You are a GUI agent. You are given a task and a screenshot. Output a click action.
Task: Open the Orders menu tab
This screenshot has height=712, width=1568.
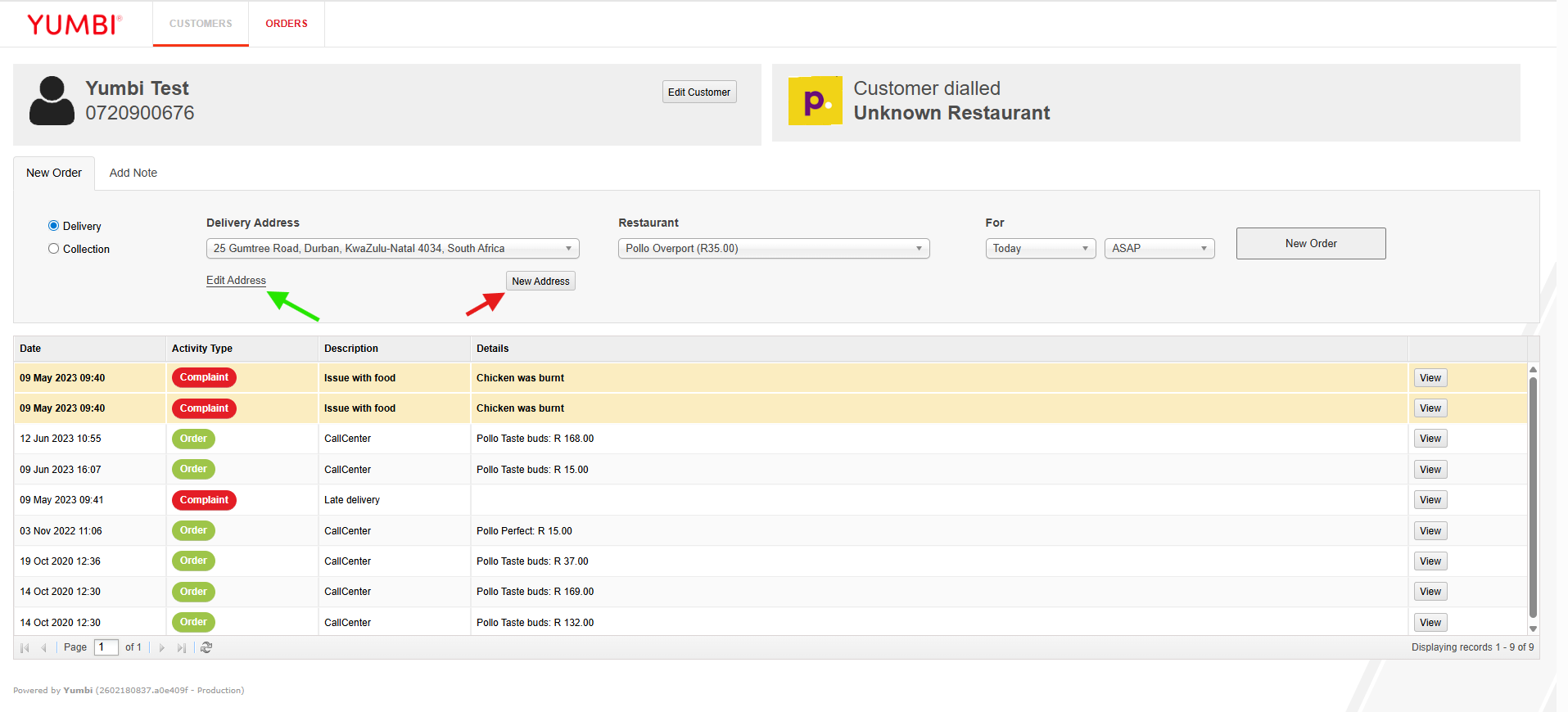tap(287, 24)
